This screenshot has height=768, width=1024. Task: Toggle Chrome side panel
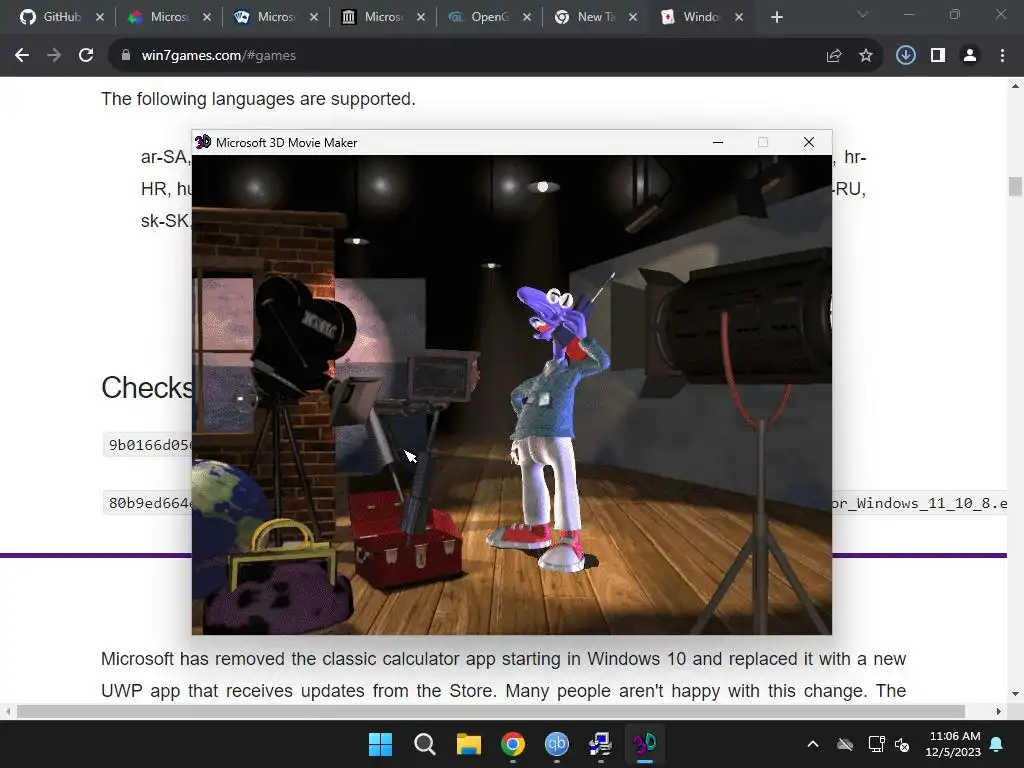tap(938, 56)
